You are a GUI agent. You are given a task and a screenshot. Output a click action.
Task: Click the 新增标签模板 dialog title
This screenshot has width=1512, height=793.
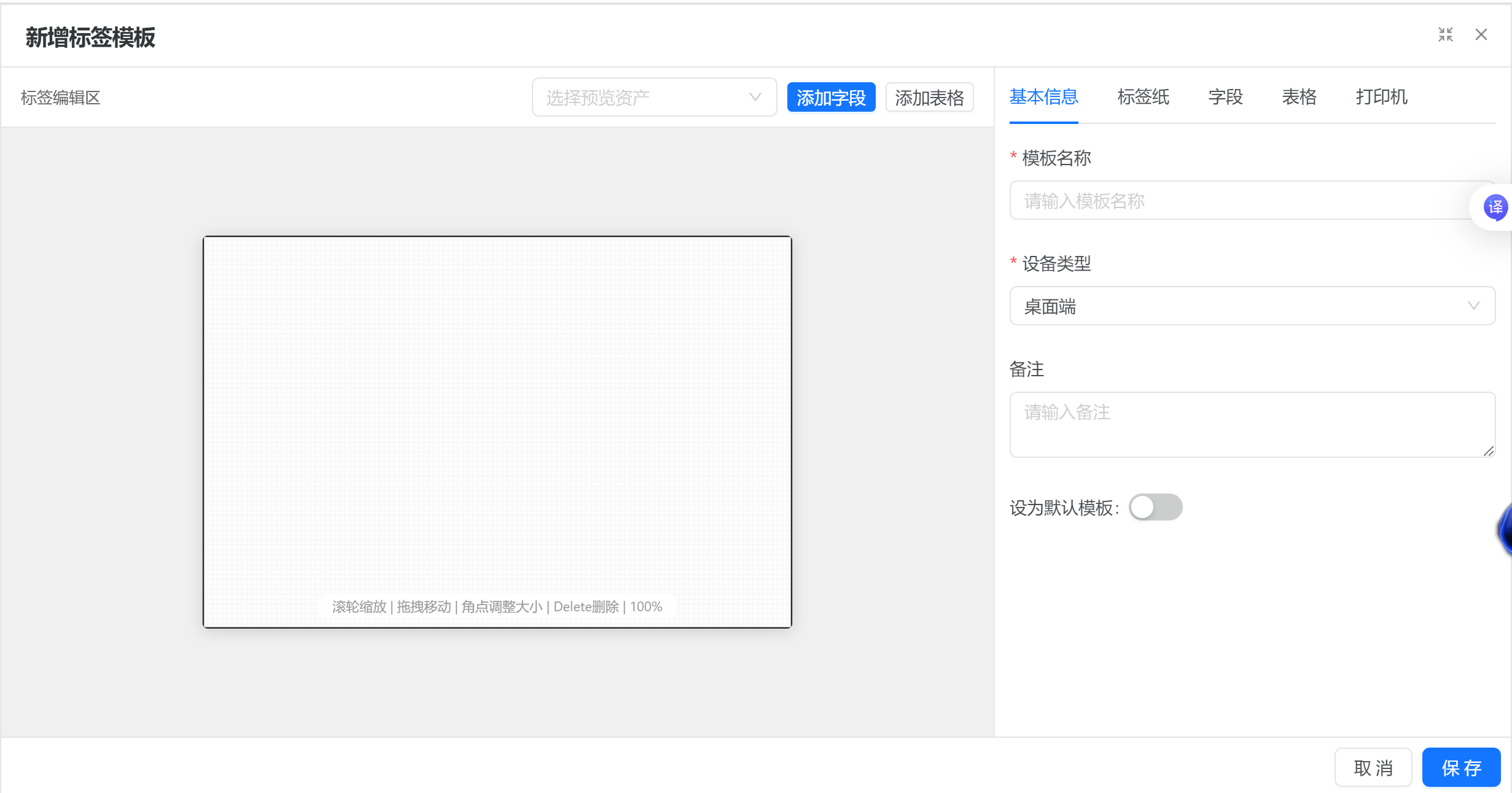90,37
